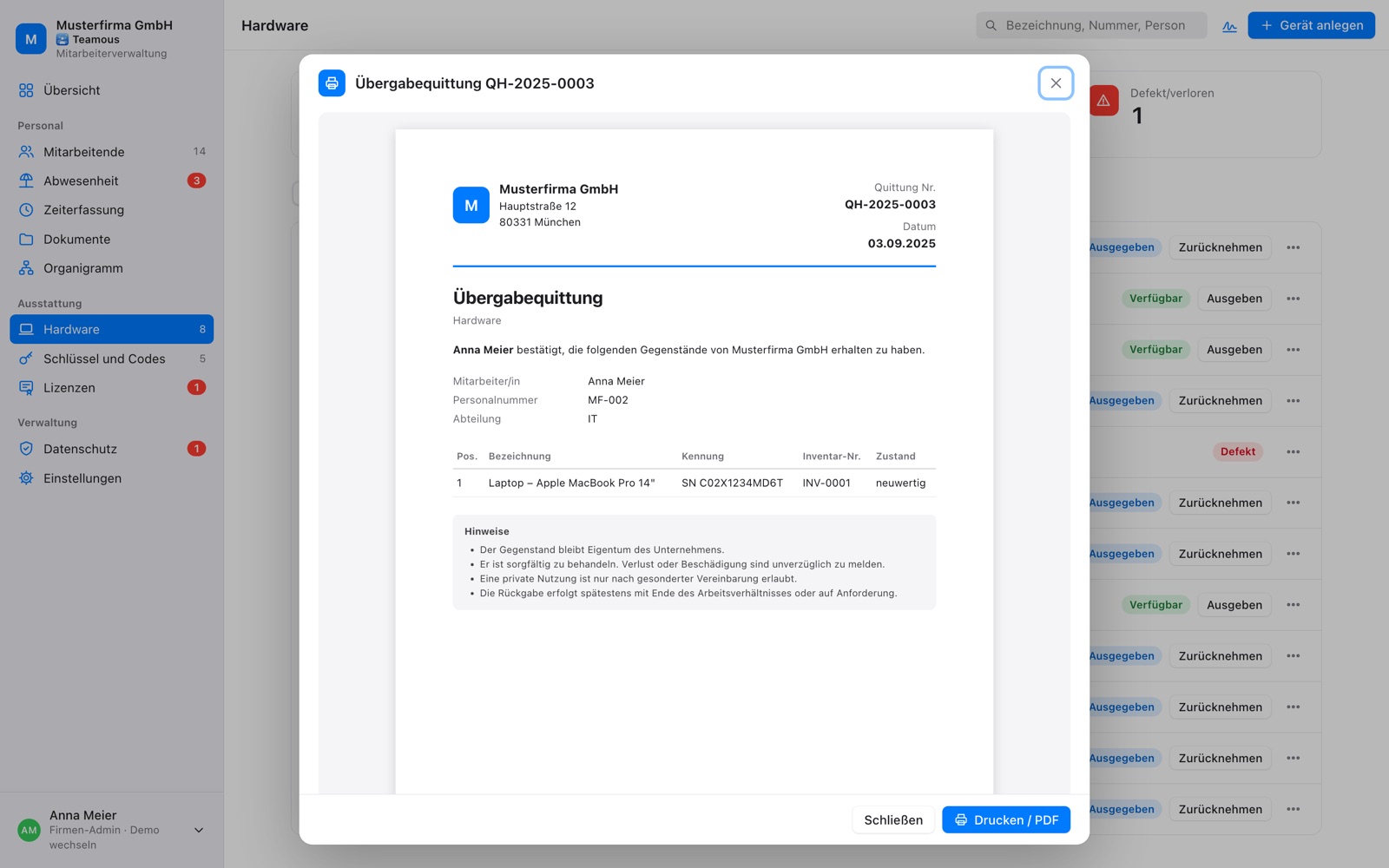Click receipt number QH-2025-0003 on the document

890,205
